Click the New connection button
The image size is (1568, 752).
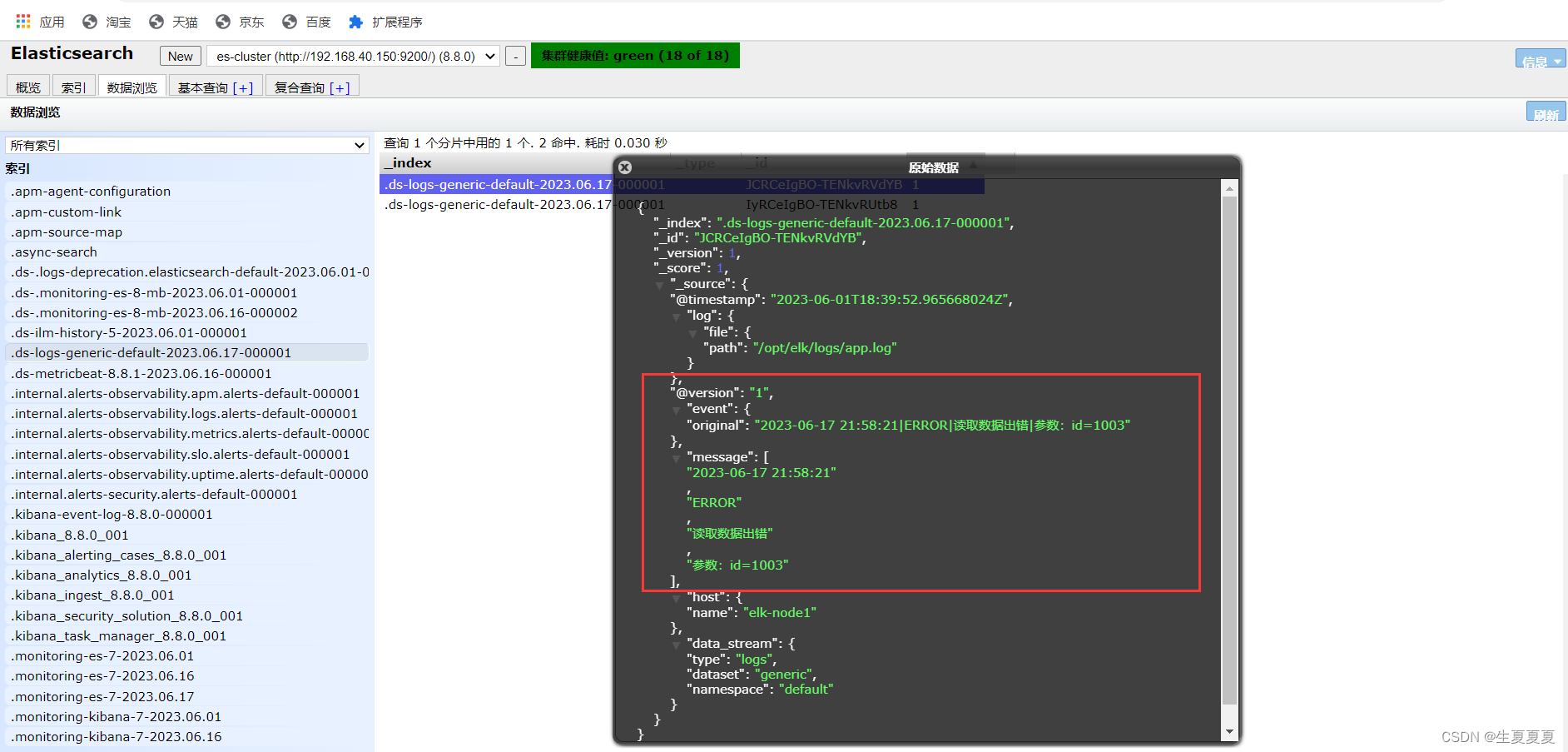click(180, 56)
